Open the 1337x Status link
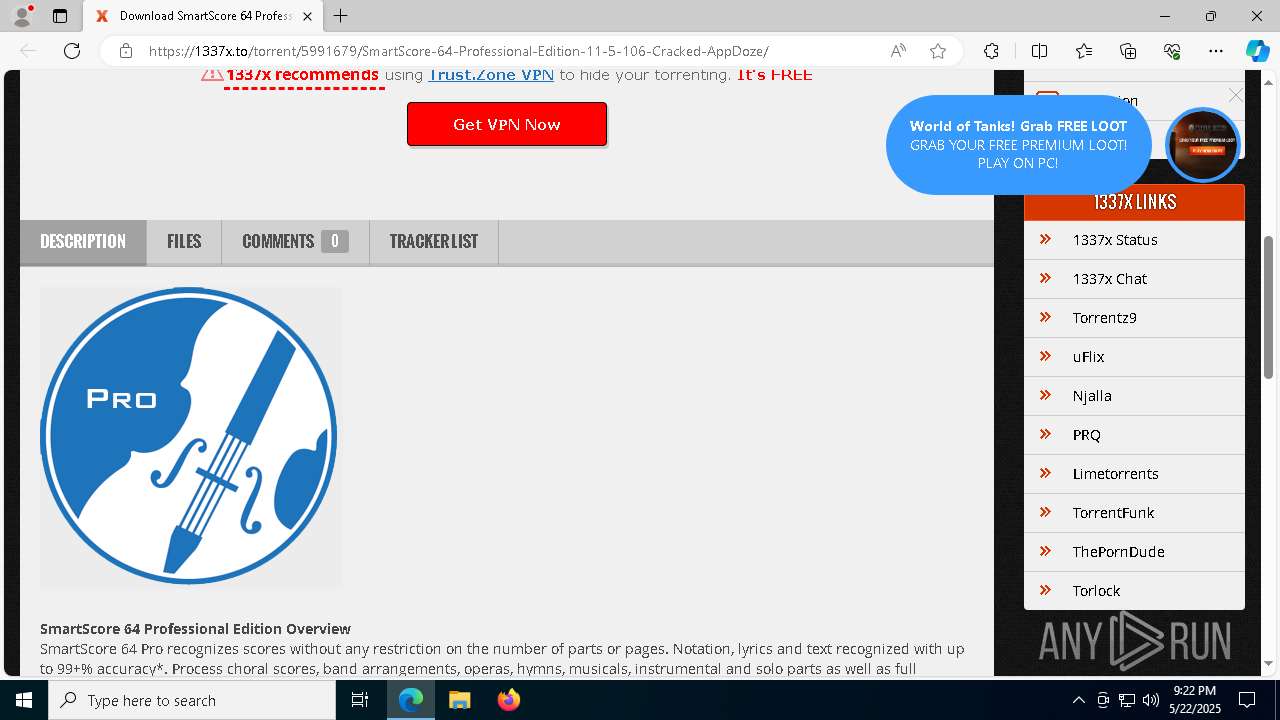 1115,240
